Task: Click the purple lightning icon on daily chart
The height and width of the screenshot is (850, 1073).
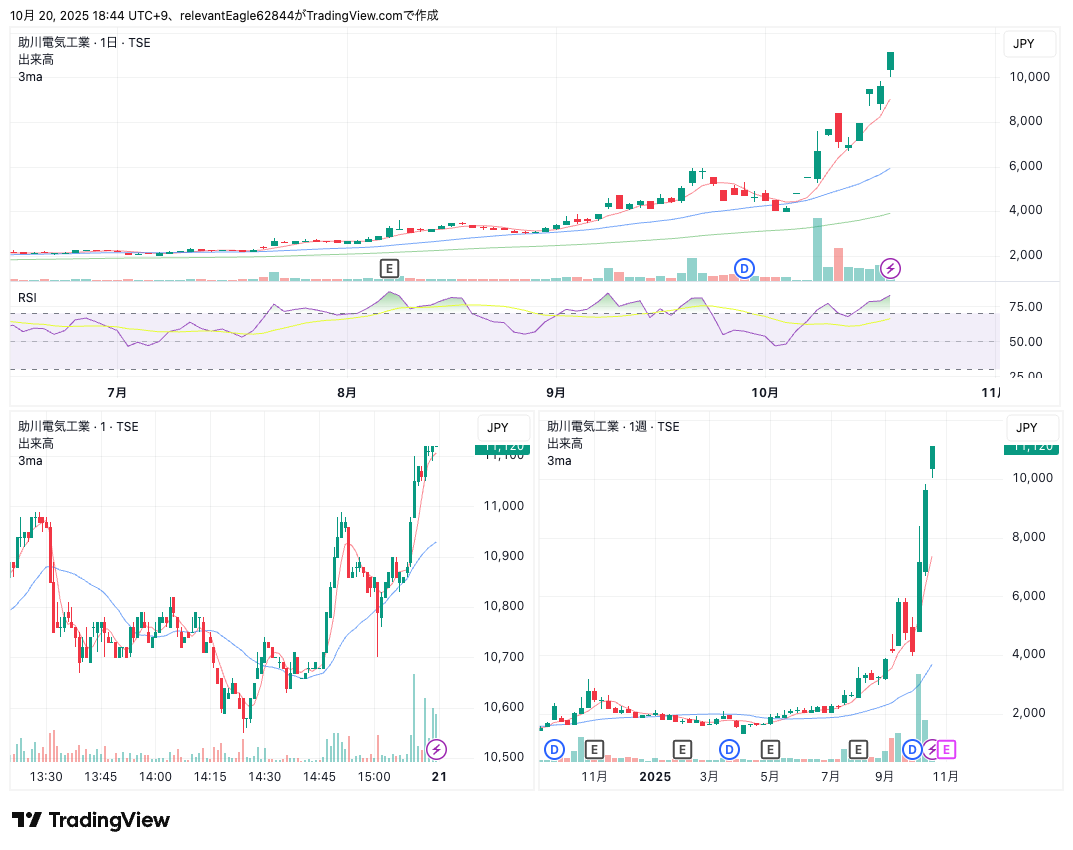Action: click(x=890, y=268)
